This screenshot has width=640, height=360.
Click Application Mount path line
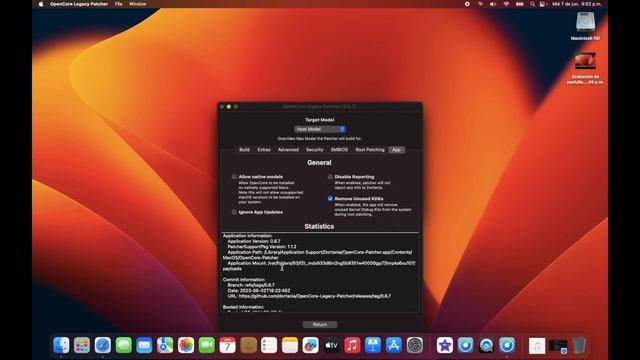point(319,266)
